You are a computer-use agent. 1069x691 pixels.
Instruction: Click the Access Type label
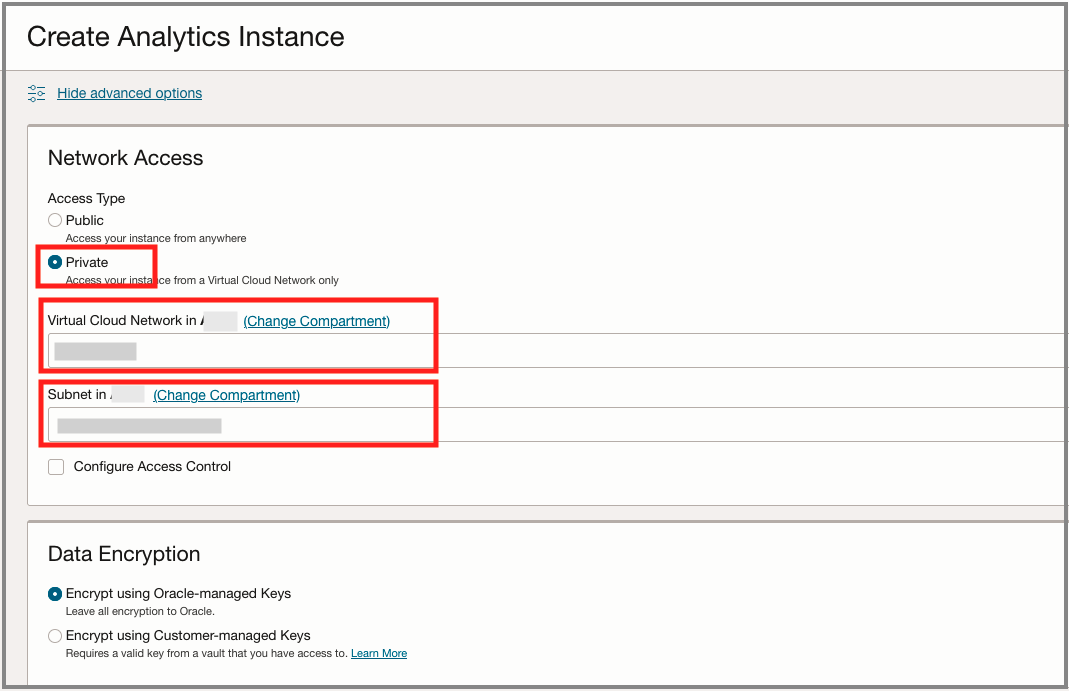tap(86, 198)
